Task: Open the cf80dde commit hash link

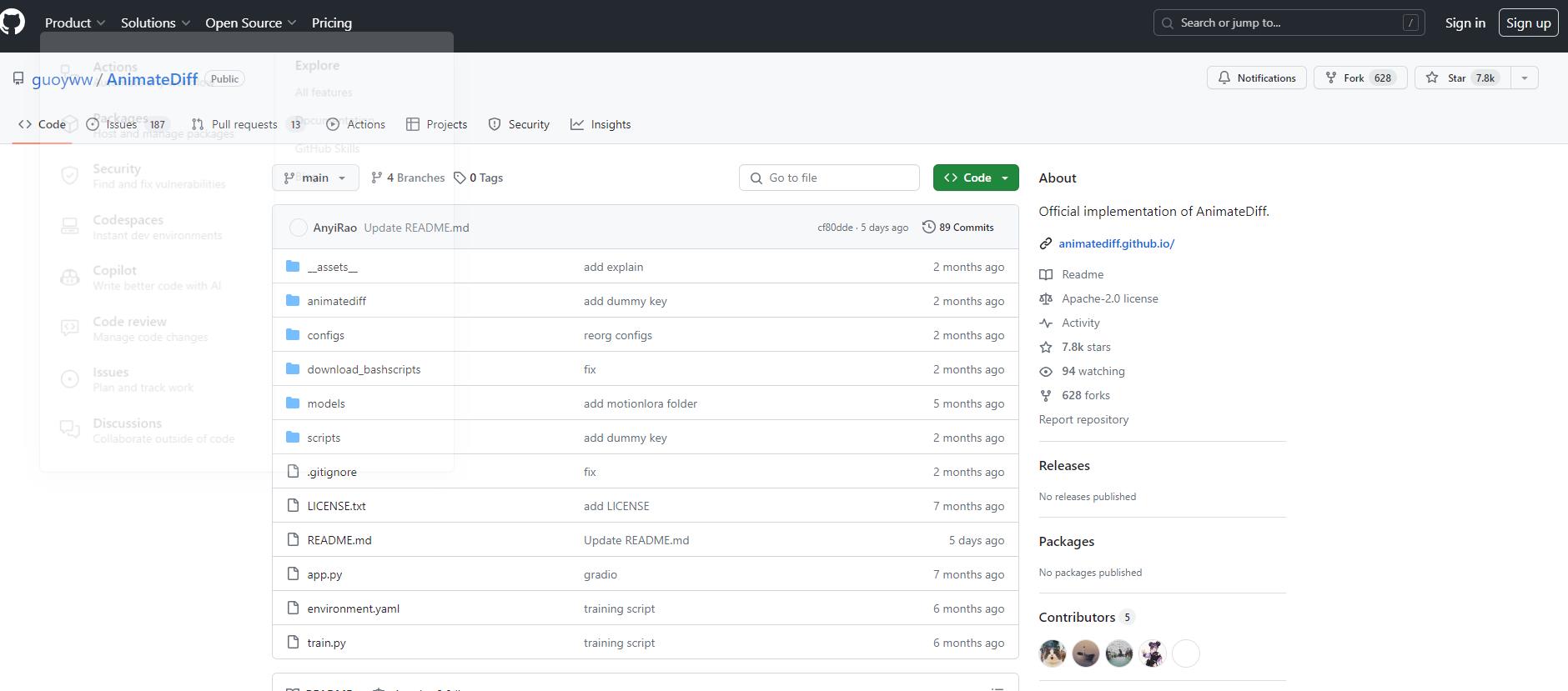Action: click(x=835, y=227)
